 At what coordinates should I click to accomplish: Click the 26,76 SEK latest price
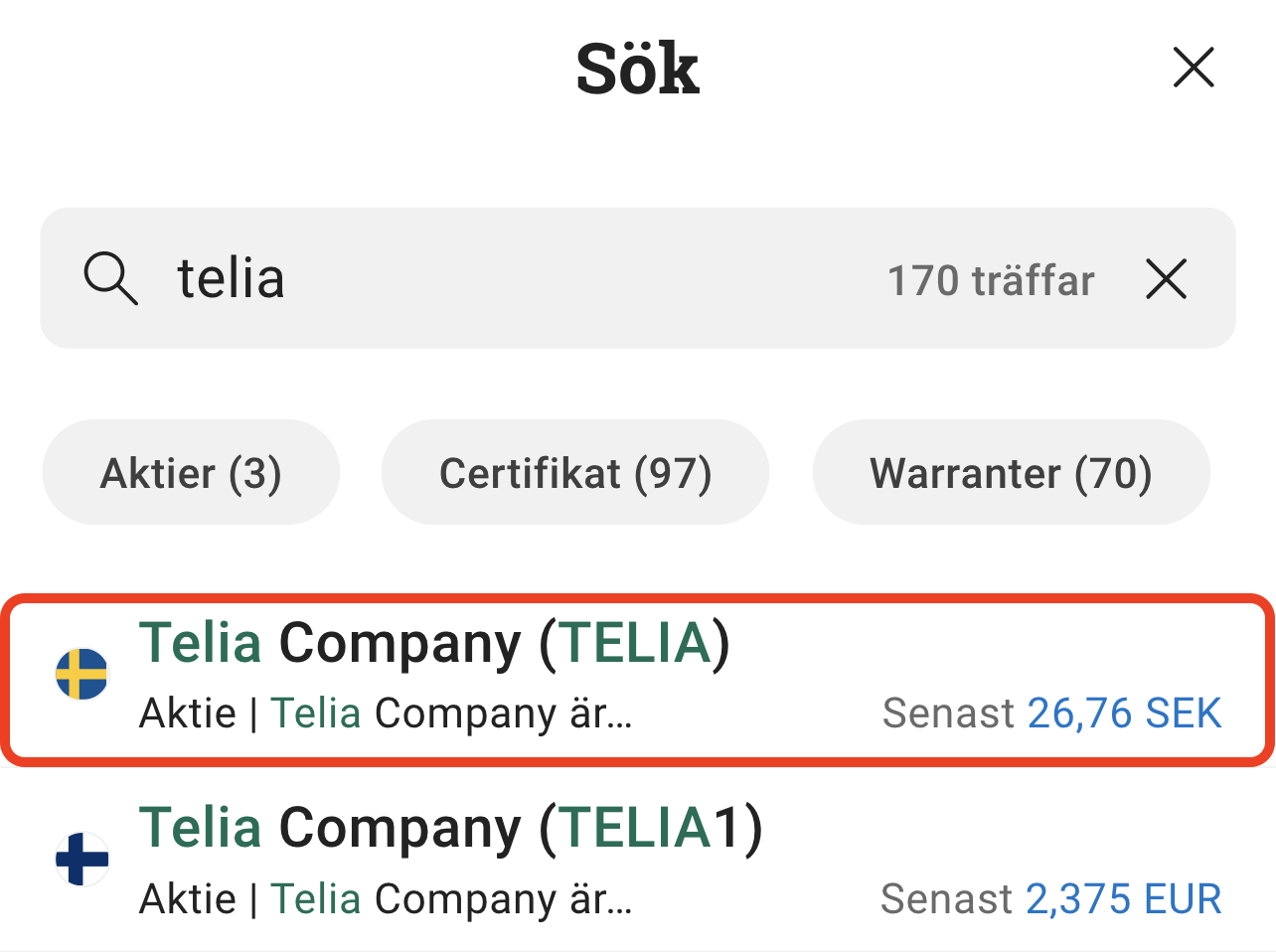1124,714
